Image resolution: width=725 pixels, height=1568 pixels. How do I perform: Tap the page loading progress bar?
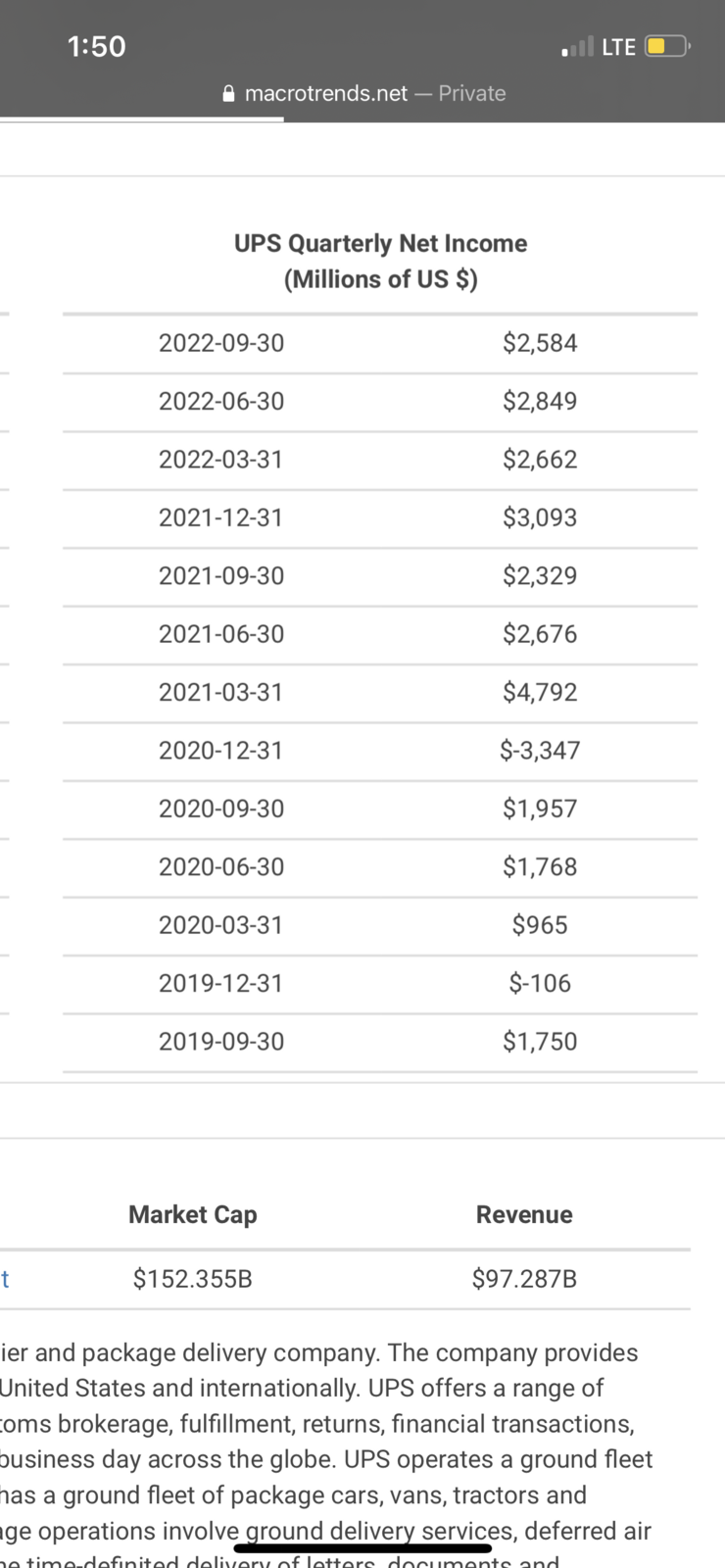(142, 120)
